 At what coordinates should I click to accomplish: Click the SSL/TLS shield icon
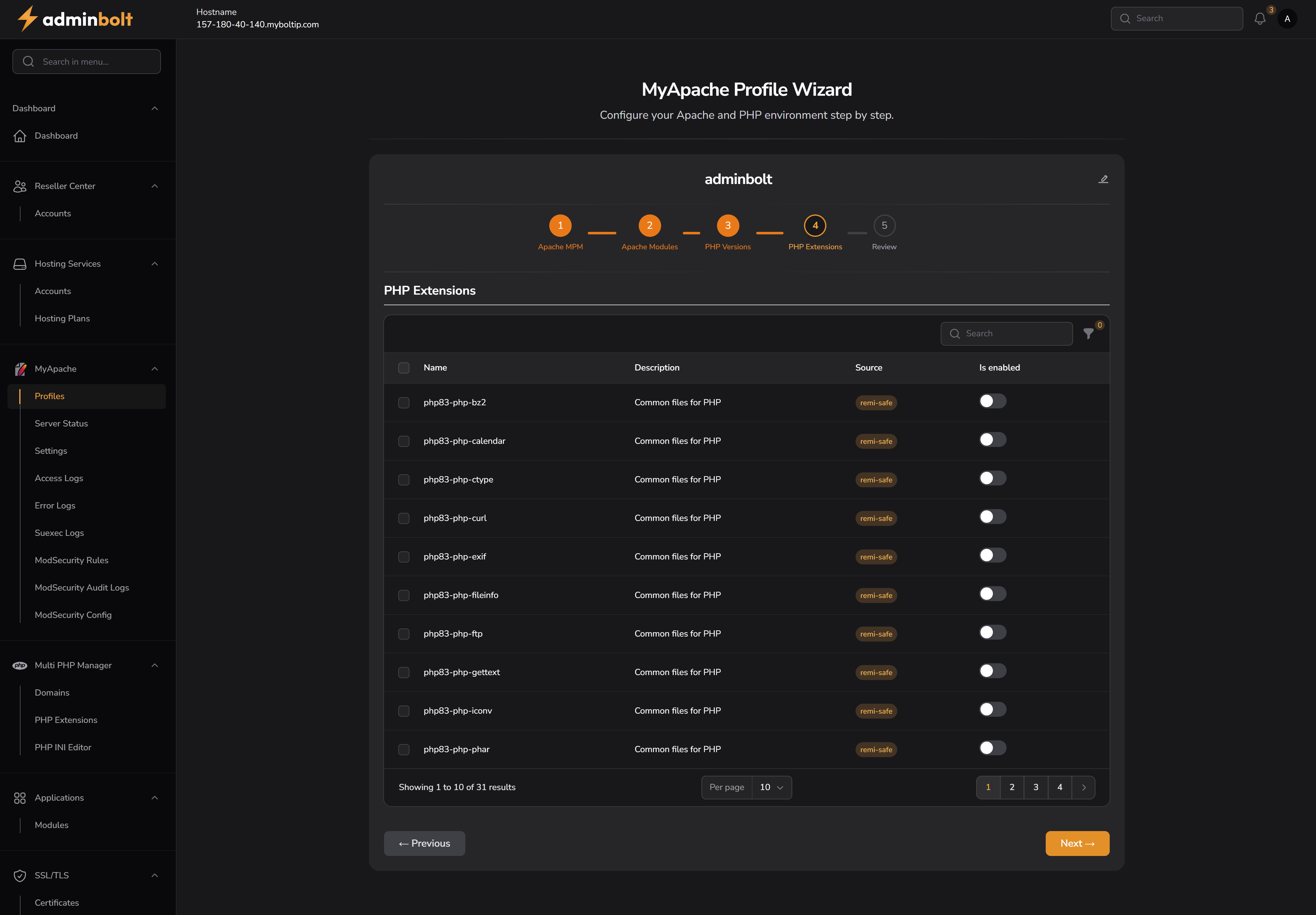[x=20, y=876]
